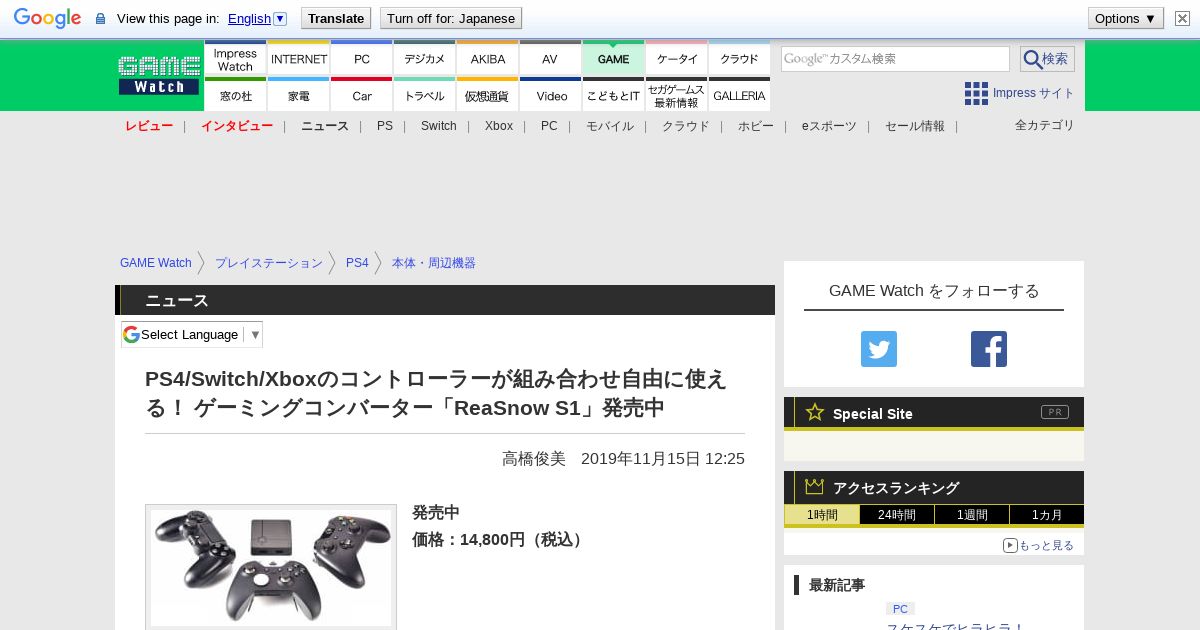This screenshot has width=1200, height=630.
Task: Select the 1カ月 ranking tab
Action: 1047,515
